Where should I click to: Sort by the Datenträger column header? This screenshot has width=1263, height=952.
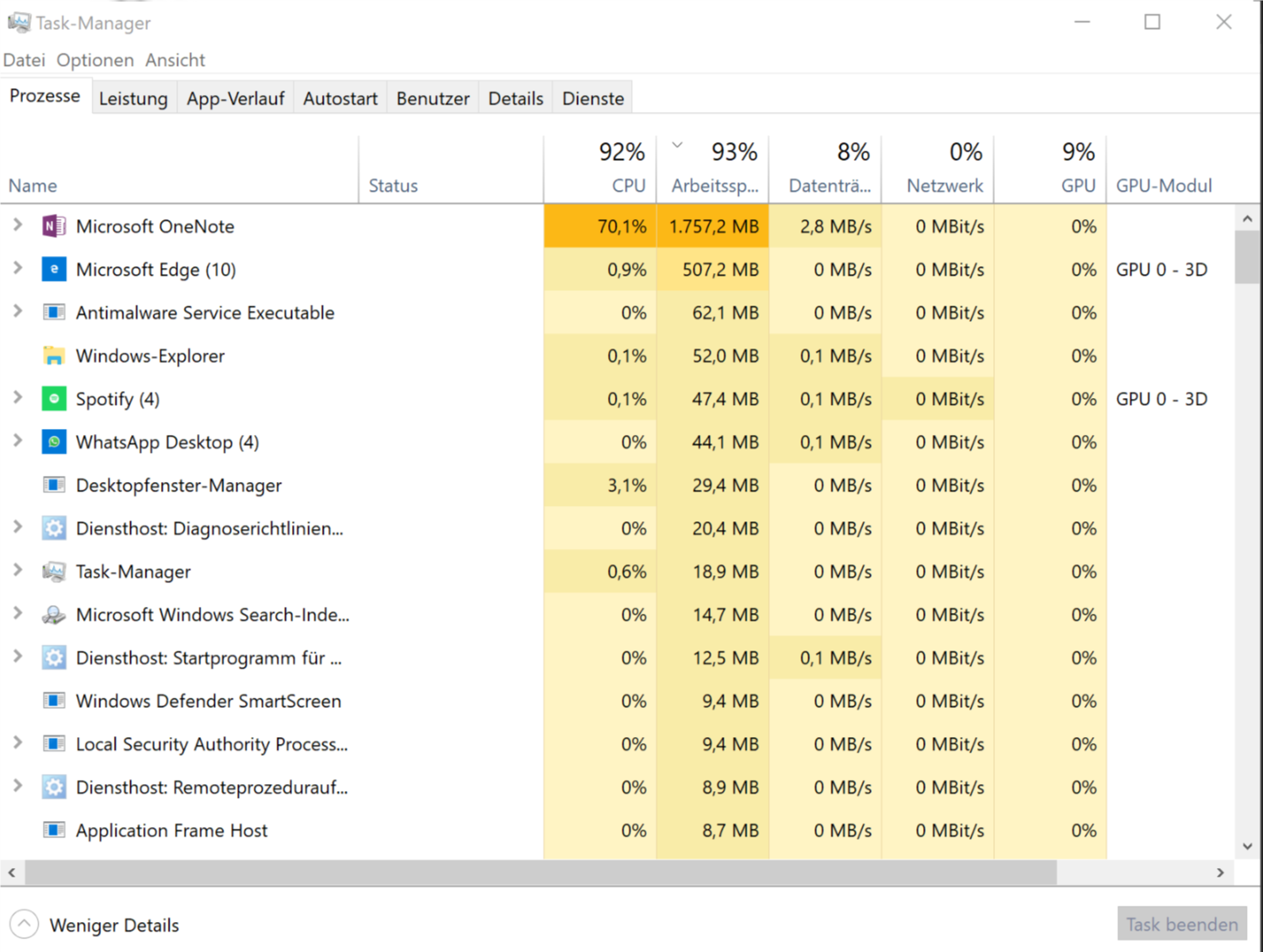coord(825,169)
